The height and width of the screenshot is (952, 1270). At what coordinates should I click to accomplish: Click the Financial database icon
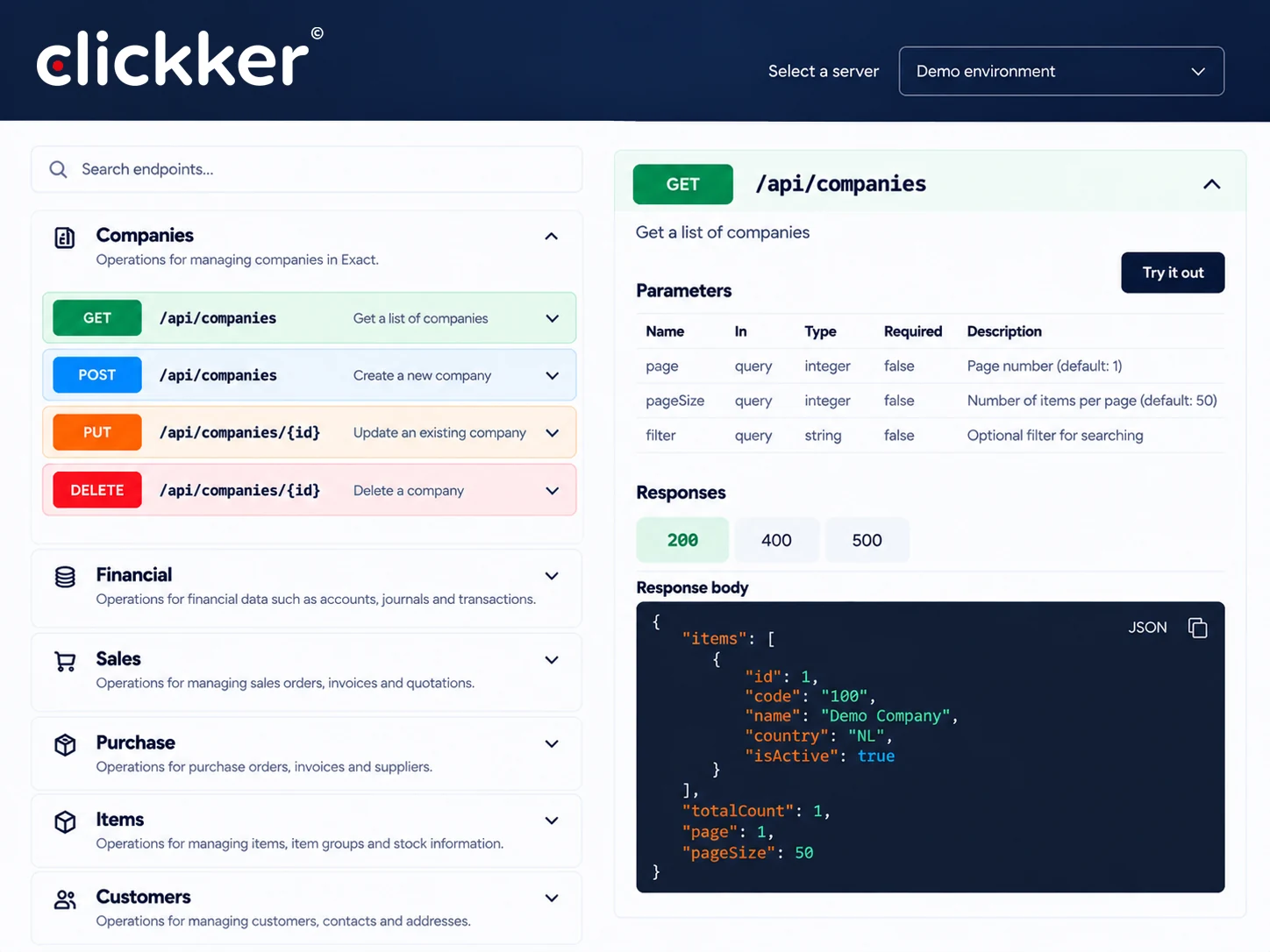(65, 577)
